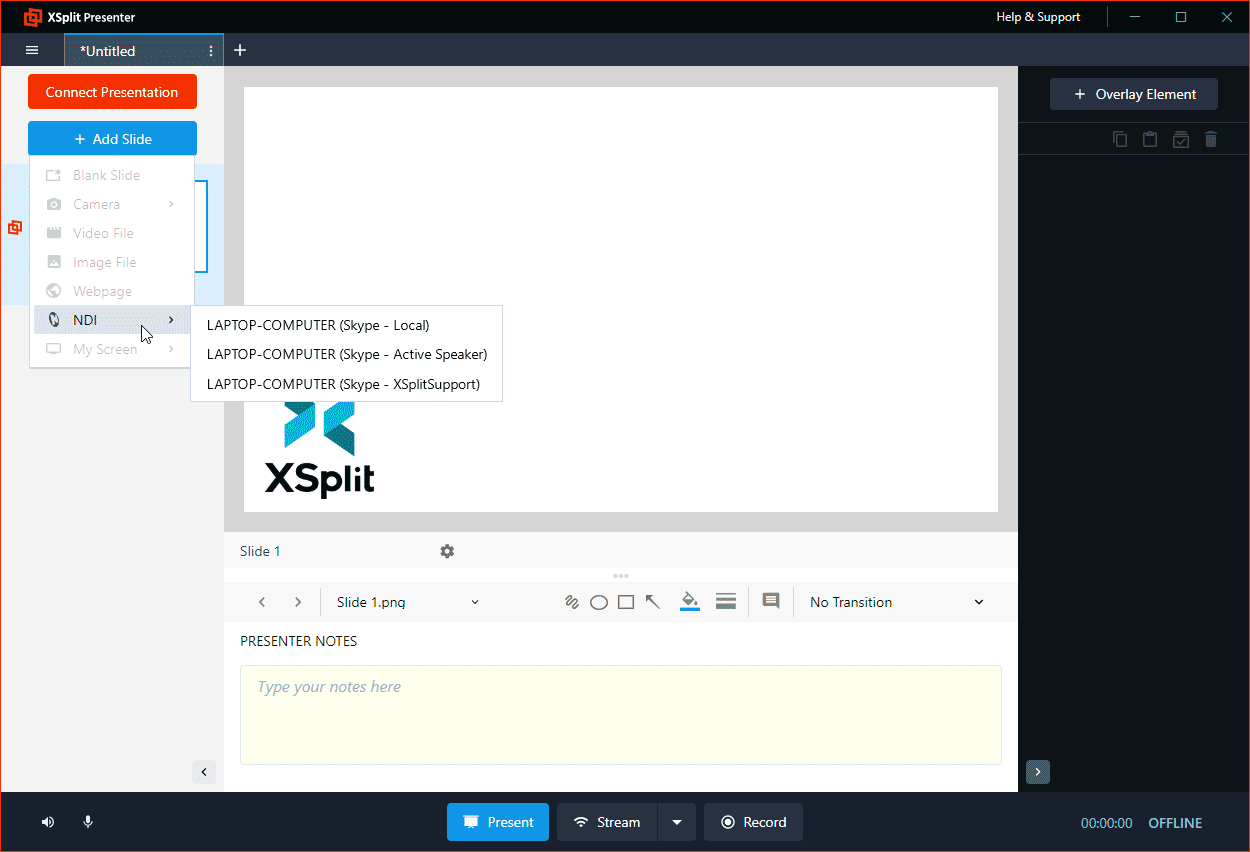Click the Add Slide button

pyautogui.click(x=112, y=139)
